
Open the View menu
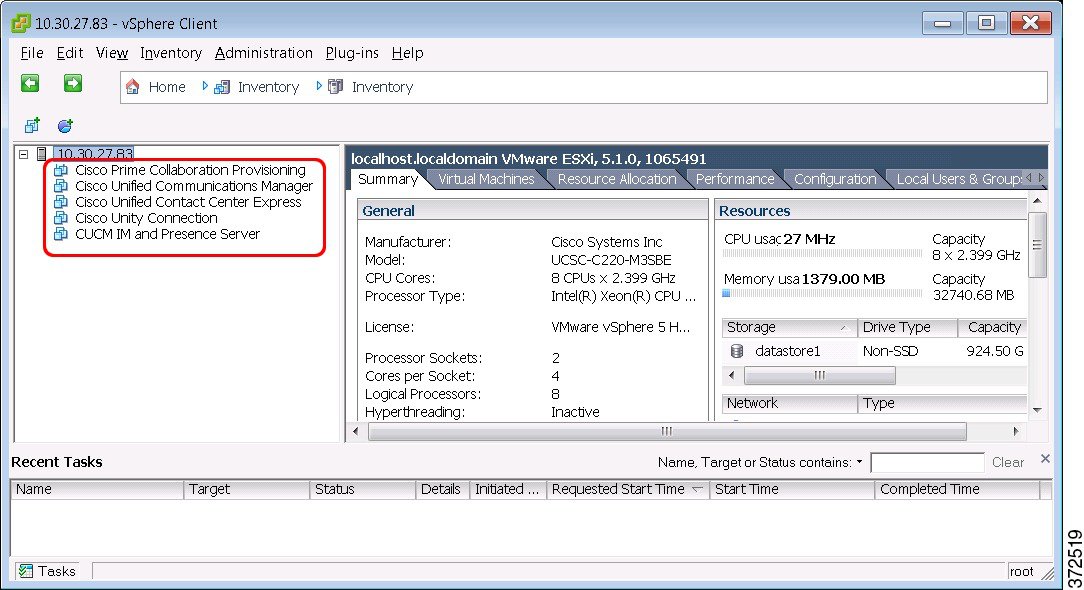tap(112, 53)
